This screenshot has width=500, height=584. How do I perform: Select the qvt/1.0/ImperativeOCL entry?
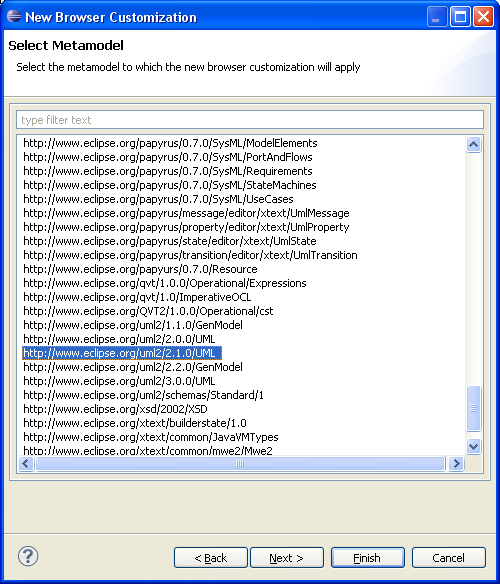click(x=137, y=297)
